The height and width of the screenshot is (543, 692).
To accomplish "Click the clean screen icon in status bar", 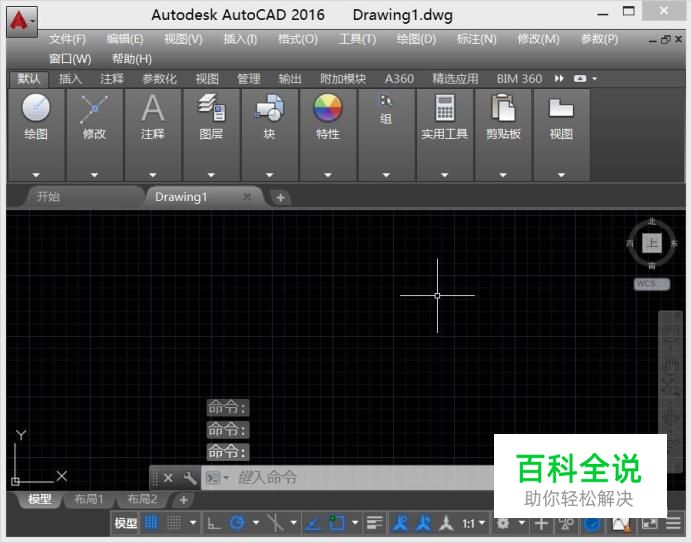I will (649, 524).
